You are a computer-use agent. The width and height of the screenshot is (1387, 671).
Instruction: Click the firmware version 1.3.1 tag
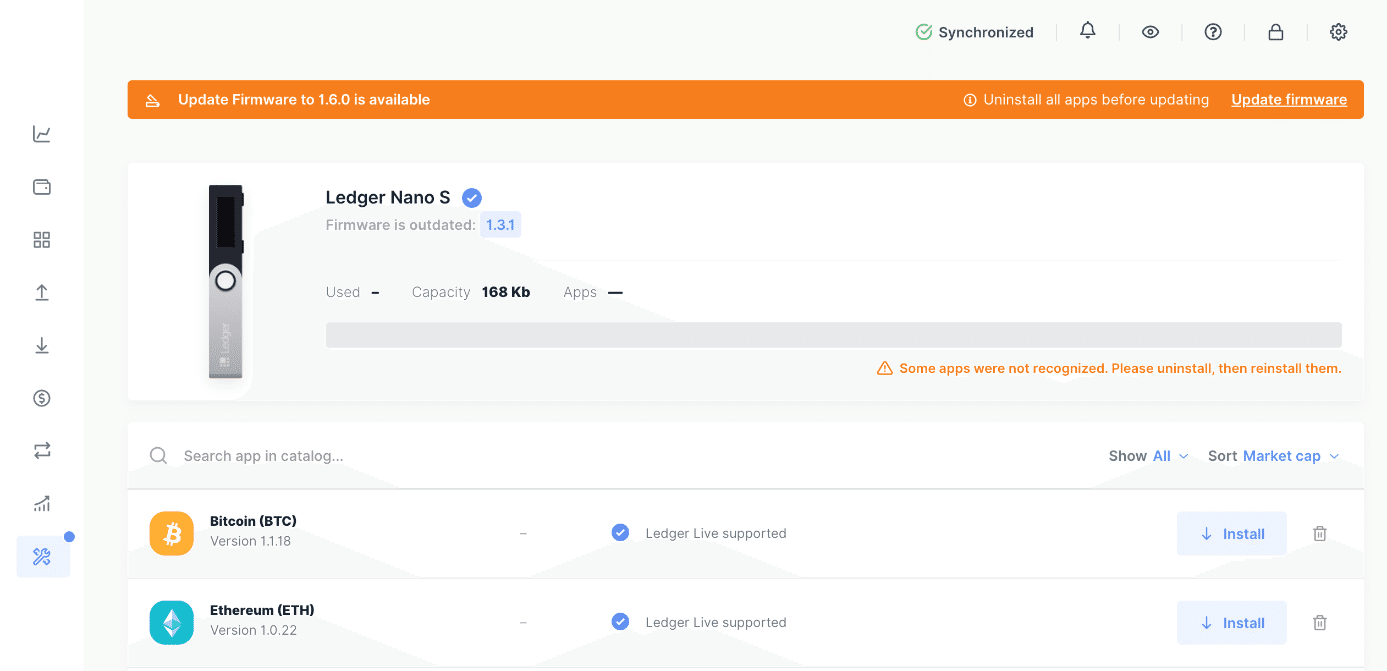[x=500, y=225]
